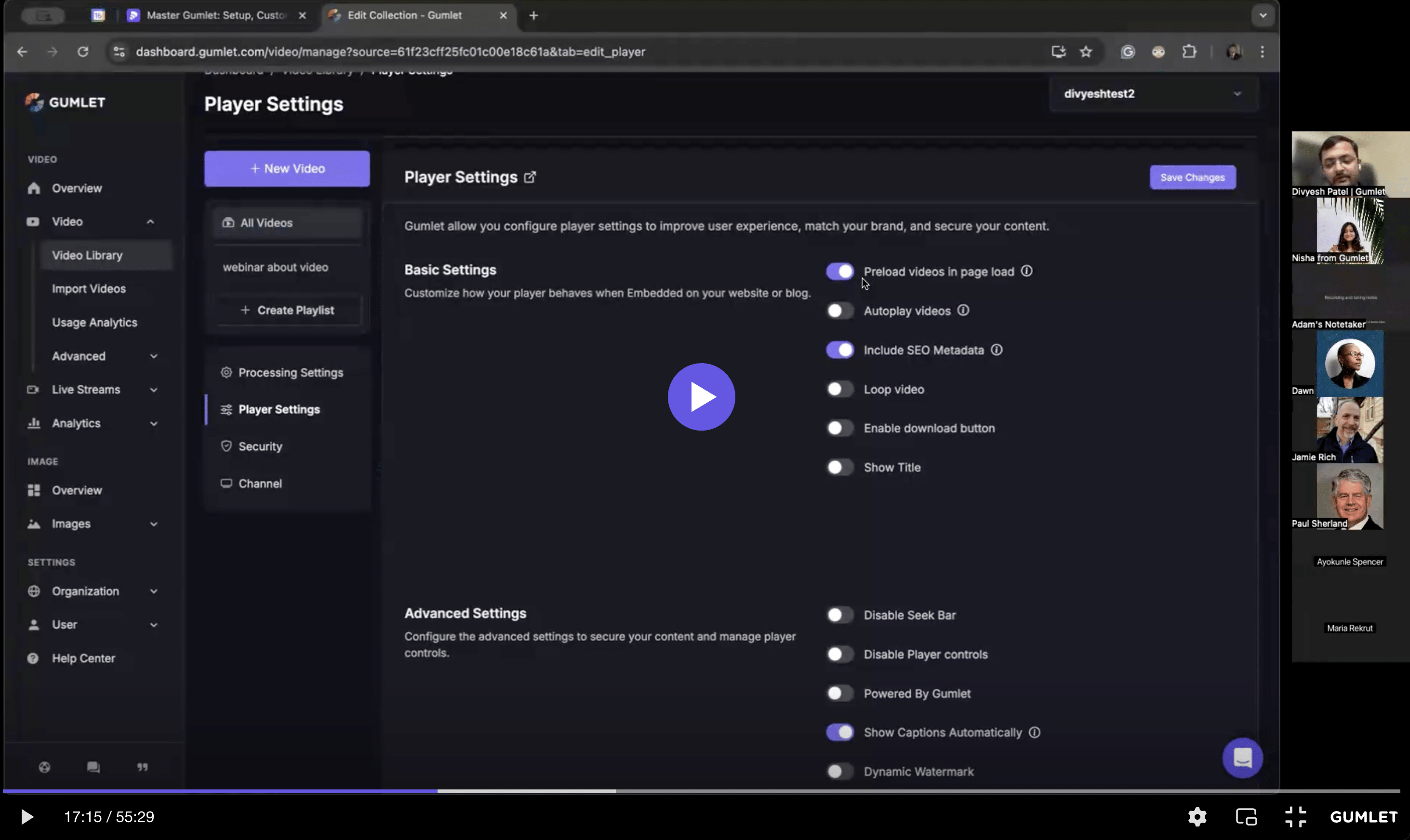Turn on Show Title switch
This screenshot has height=840, width=1410.
pos(840,467)
